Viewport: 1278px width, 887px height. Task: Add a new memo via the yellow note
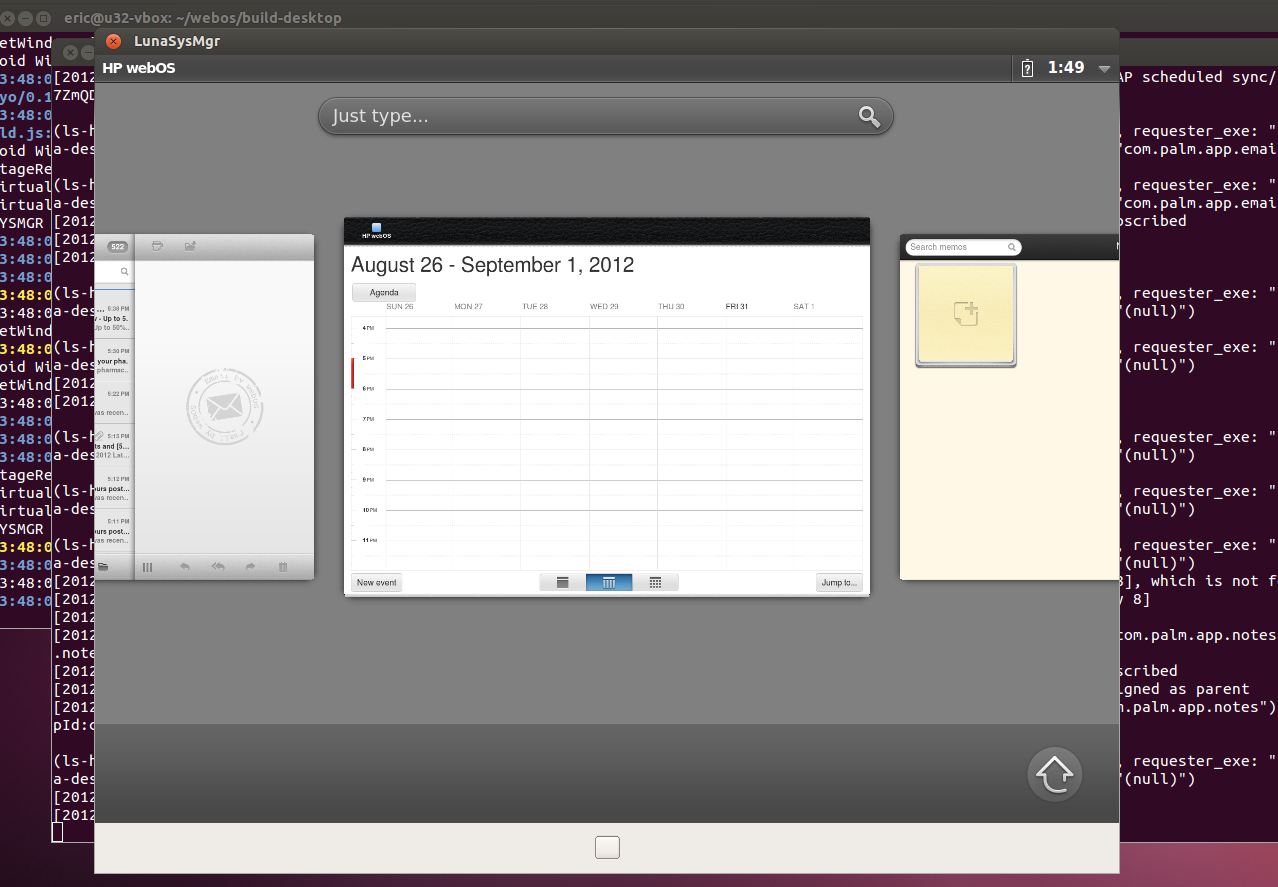(965, 315)
